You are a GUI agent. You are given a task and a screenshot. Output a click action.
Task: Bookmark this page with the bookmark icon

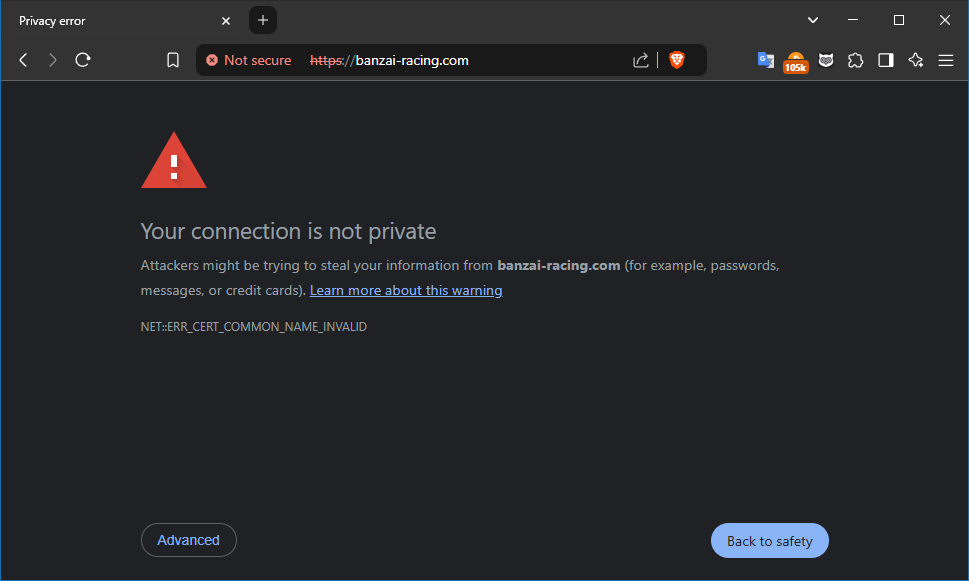[173, 60]
